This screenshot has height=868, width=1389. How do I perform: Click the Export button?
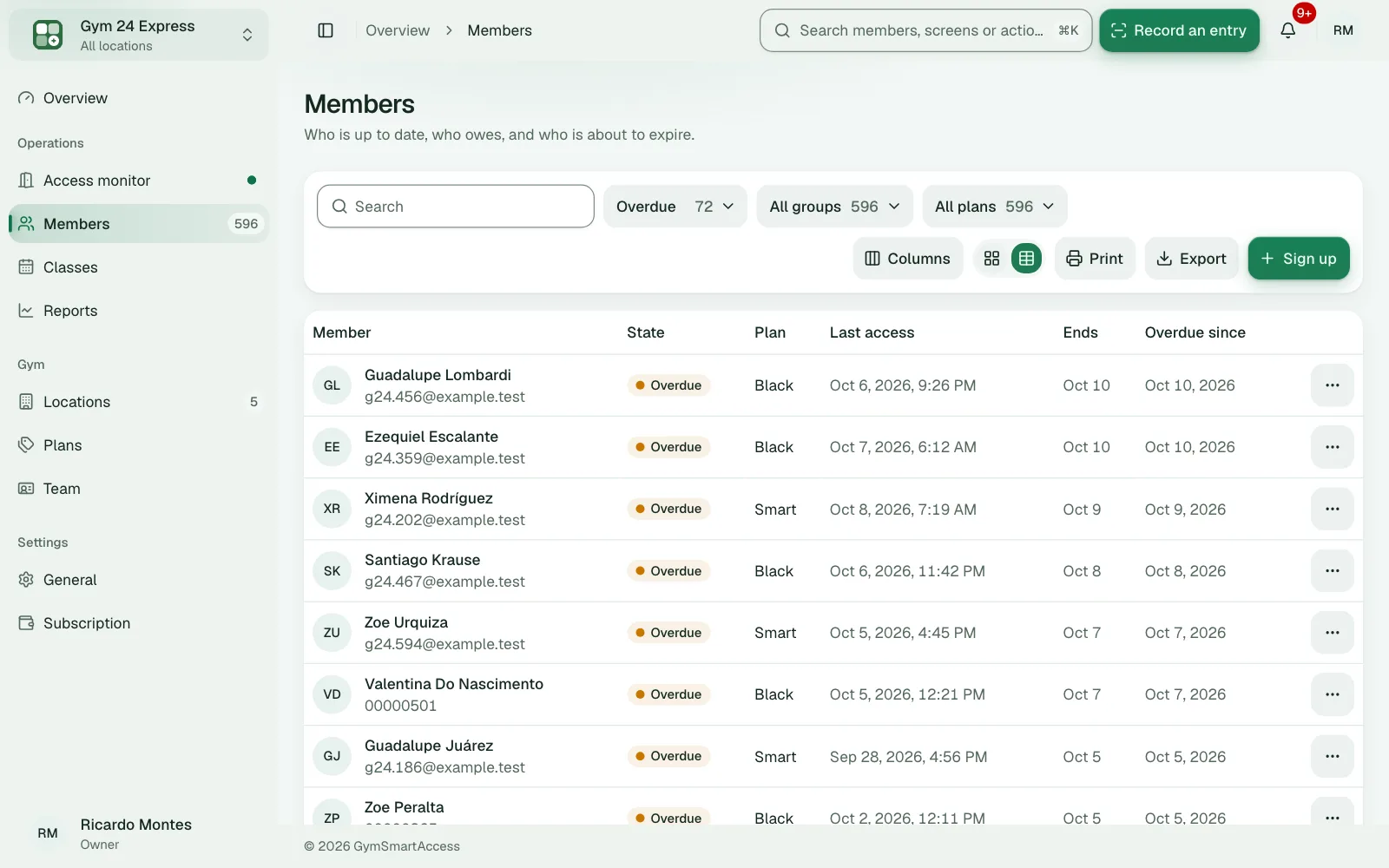tap(1192, 259)
